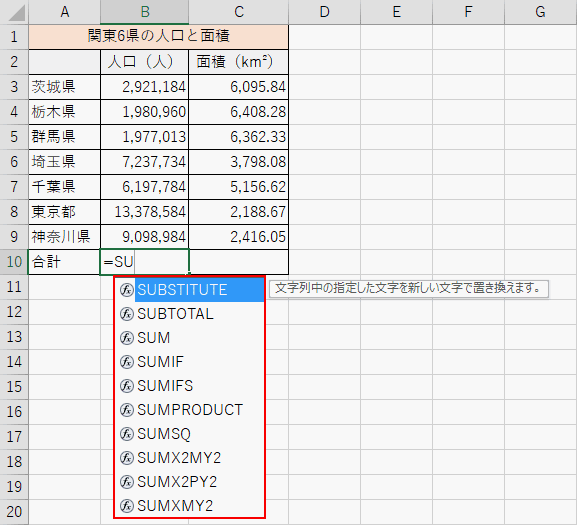
Task: Click the fx icon beside SUMIFS
Action: click(127, 386)
